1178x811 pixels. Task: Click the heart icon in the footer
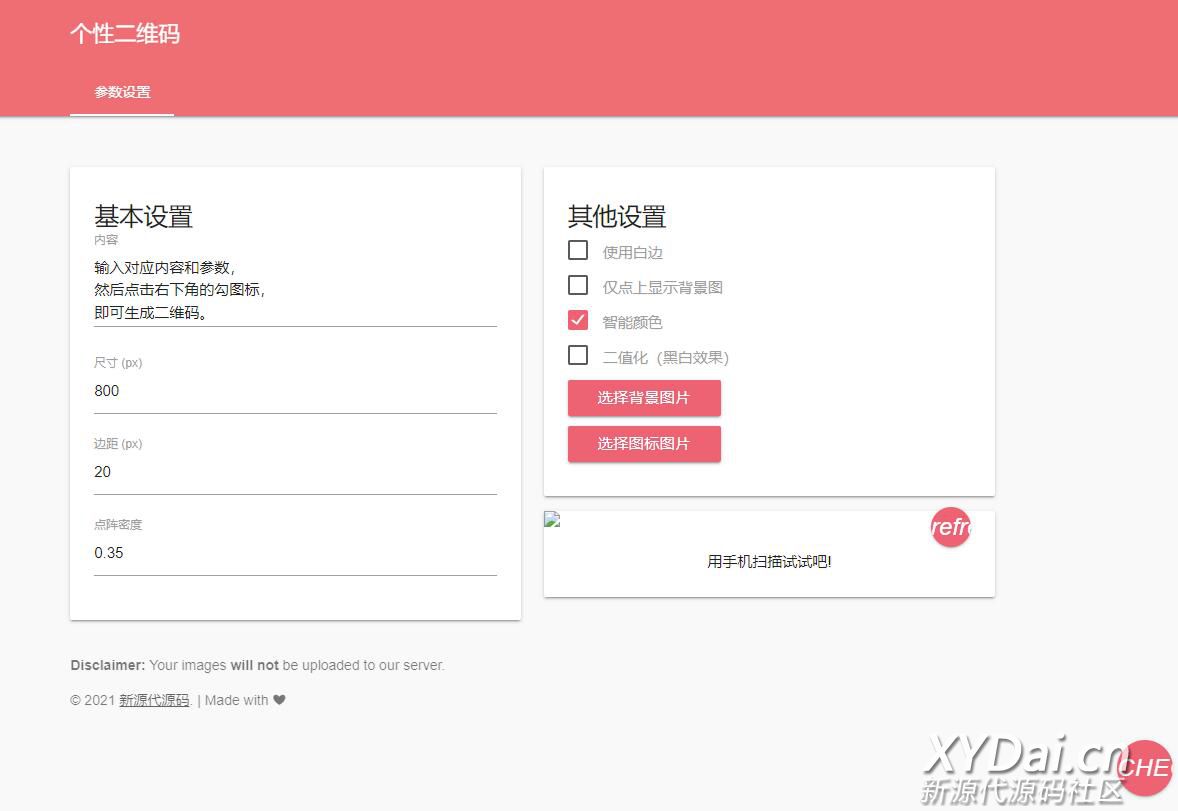279,700
